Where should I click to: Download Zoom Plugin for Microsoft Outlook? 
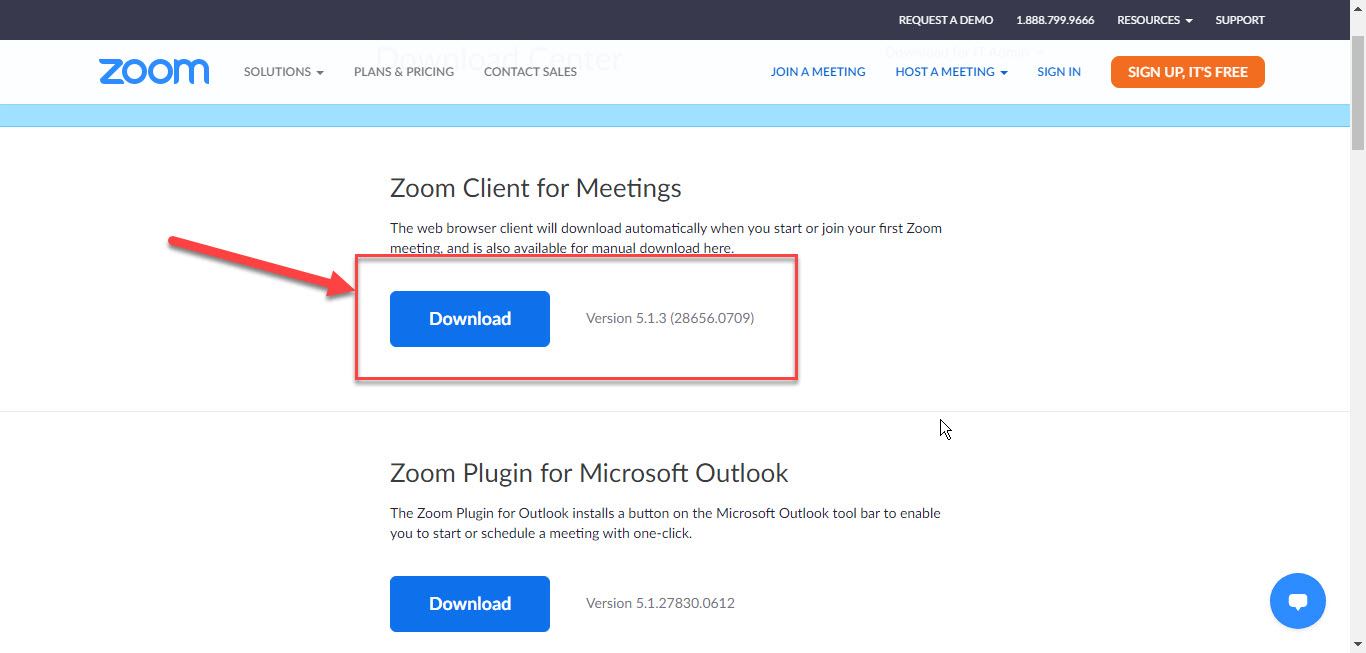(470, 604)
